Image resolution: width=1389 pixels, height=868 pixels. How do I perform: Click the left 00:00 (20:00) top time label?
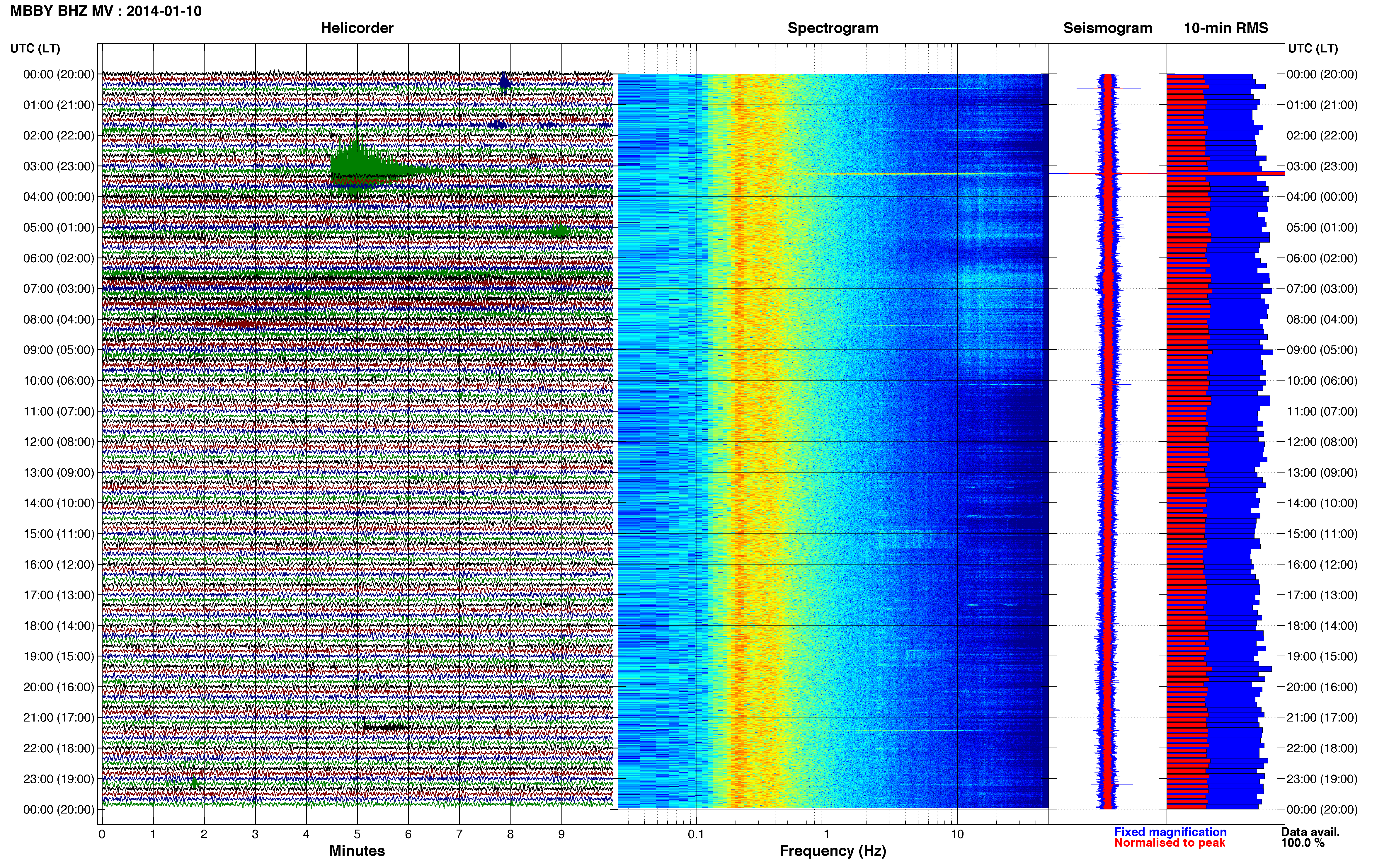[59, 75]
